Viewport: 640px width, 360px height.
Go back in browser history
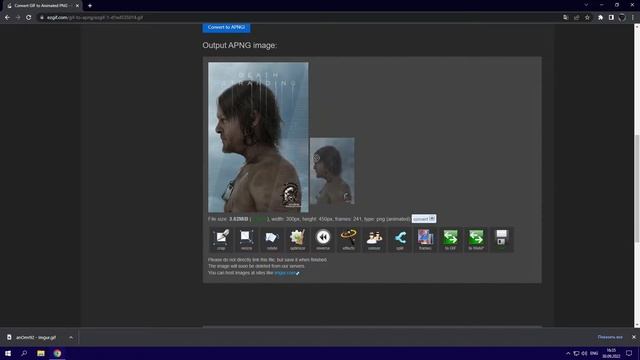tap(7, 18)
